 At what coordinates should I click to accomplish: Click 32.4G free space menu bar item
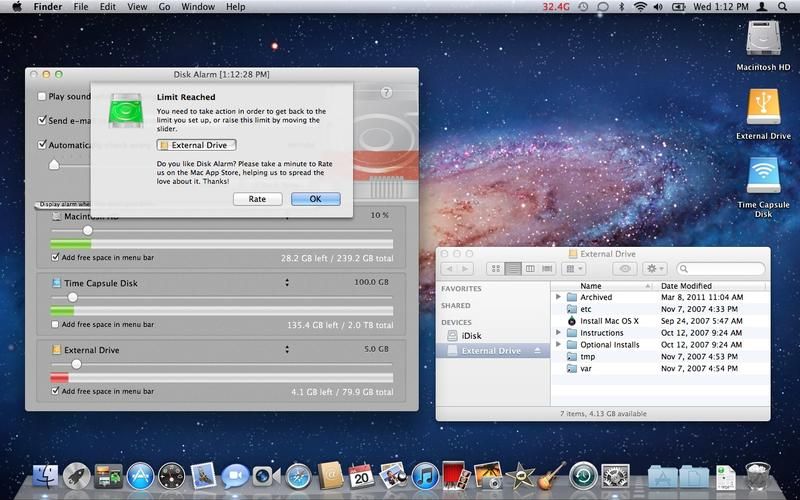tap(556, 7)
